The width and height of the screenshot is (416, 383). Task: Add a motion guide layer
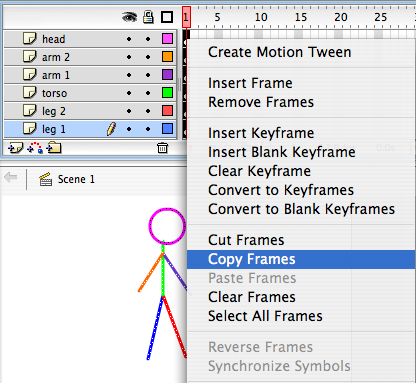[x=35, y=148]
